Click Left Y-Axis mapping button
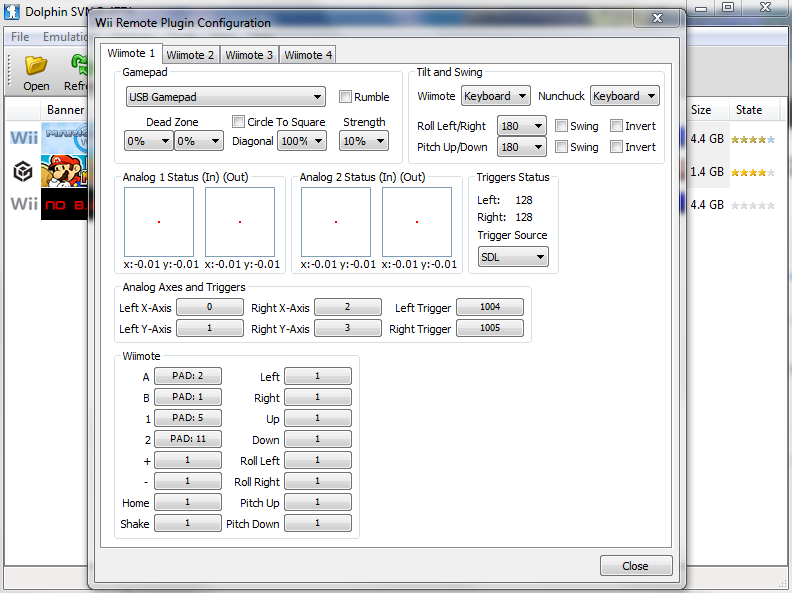This screenshot has width=792, height=593. (x=210, y=328)
